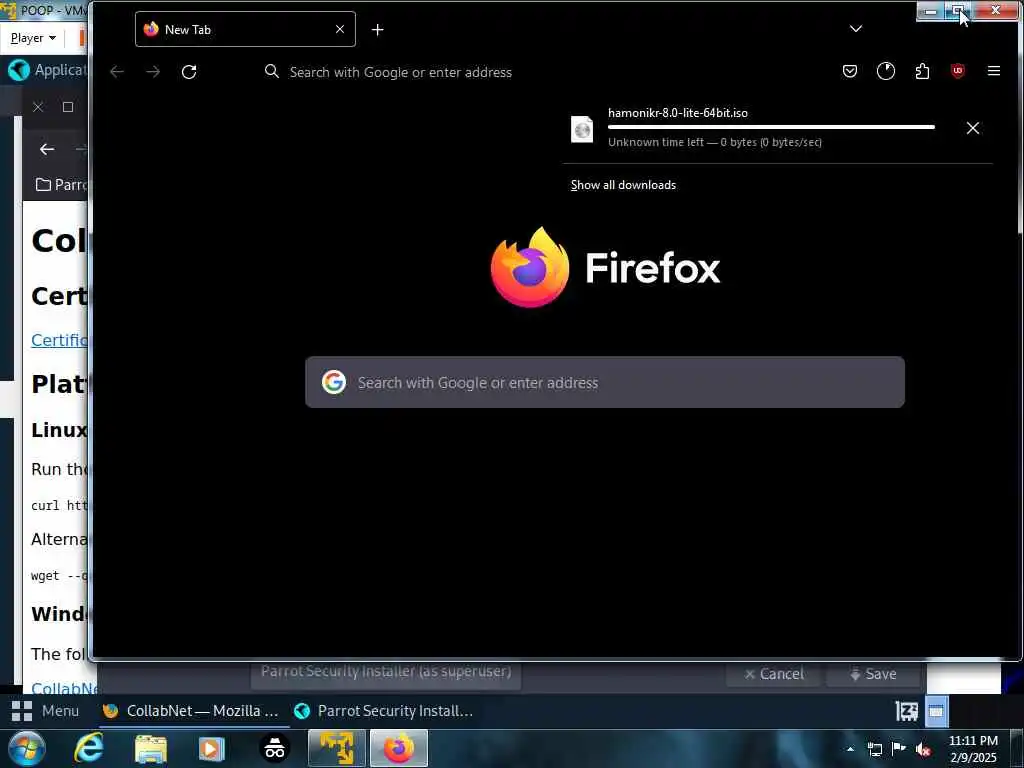Expand the list all tabs chevron
Viewport: 1024px width, 768px height.
pos(856,29)
